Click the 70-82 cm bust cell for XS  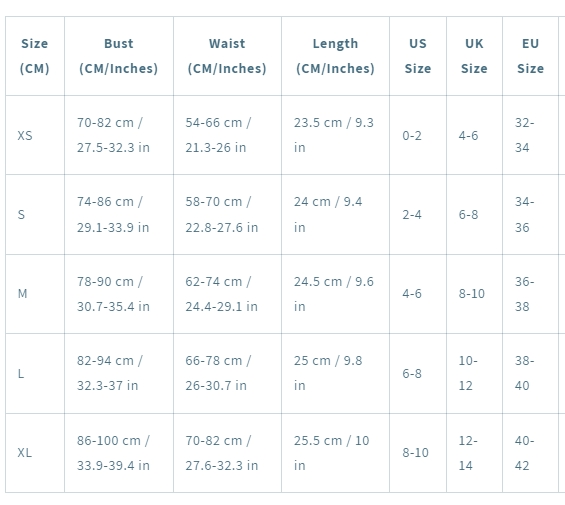click(x=119, y=135)
